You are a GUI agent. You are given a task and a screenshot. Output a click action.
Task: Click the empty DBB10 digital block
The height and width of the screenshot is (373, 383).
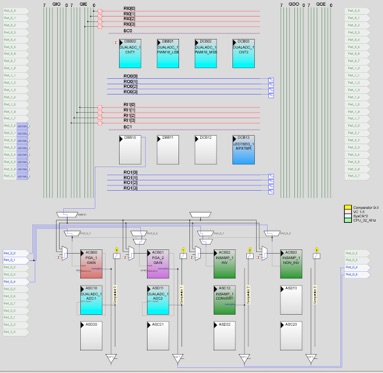click(x=130, y=150)
